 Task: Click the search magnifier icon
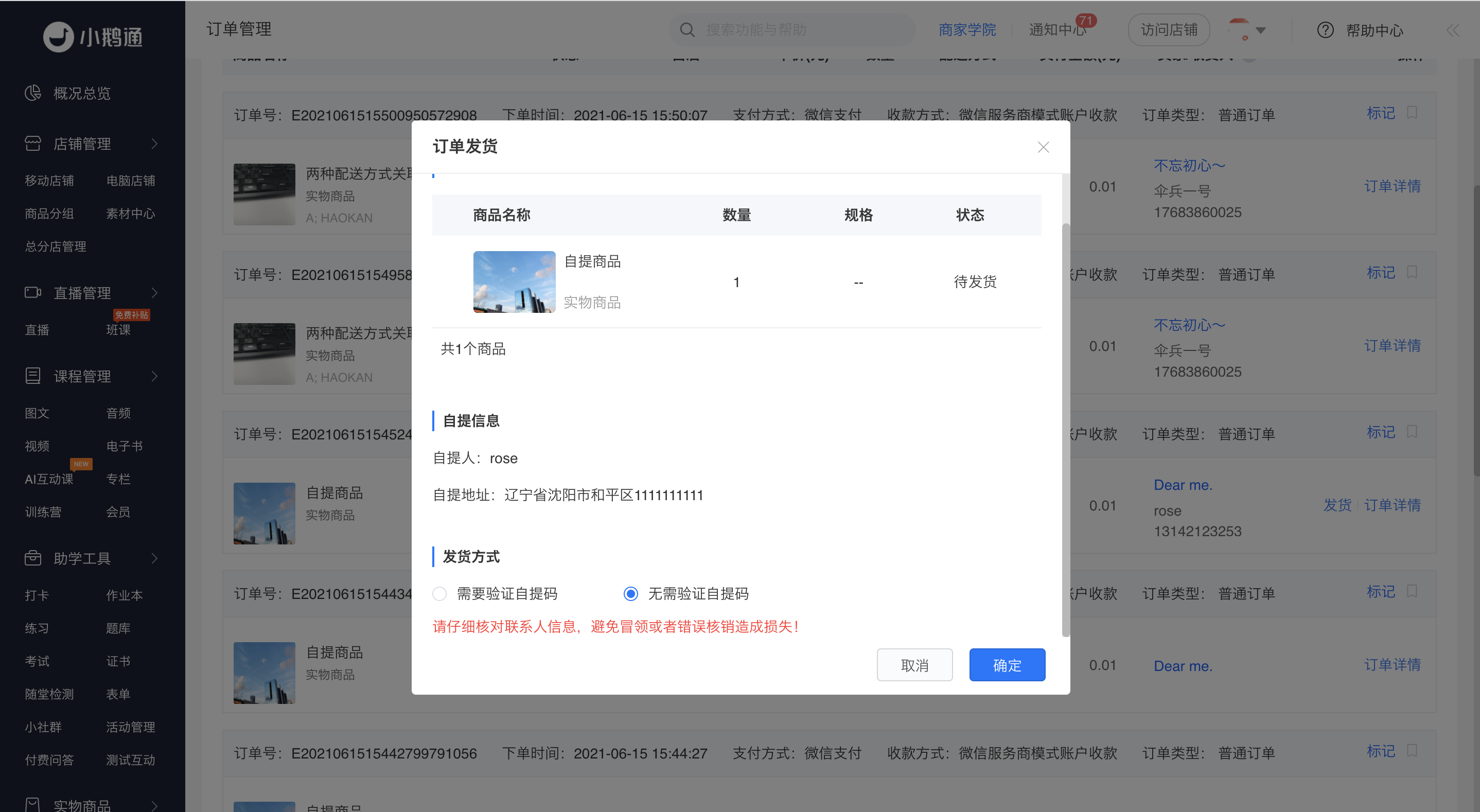(x=687, y=30)
